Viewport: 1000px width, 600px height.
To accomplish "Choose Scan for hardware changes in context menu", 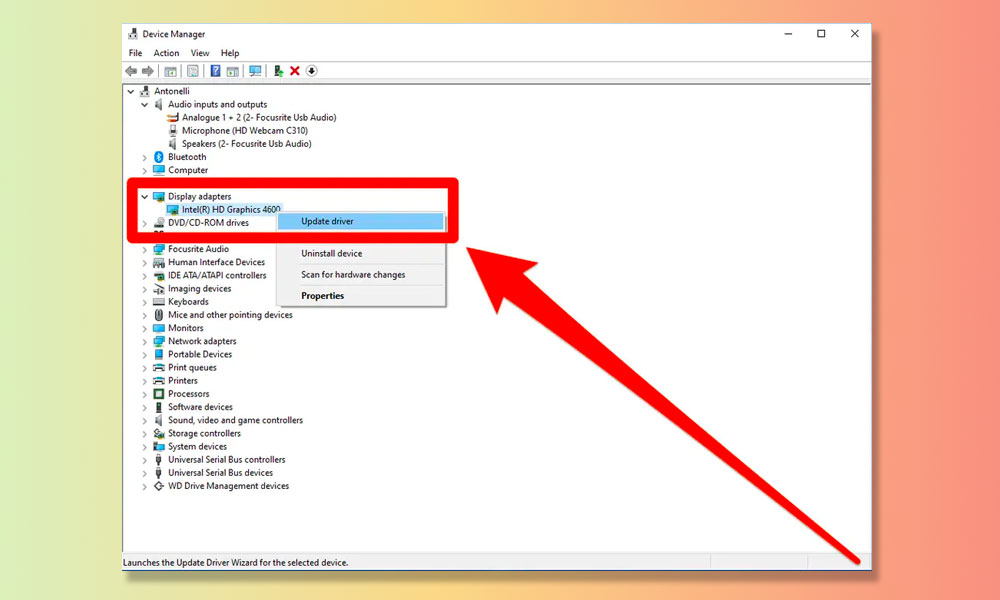I will 361,275.
